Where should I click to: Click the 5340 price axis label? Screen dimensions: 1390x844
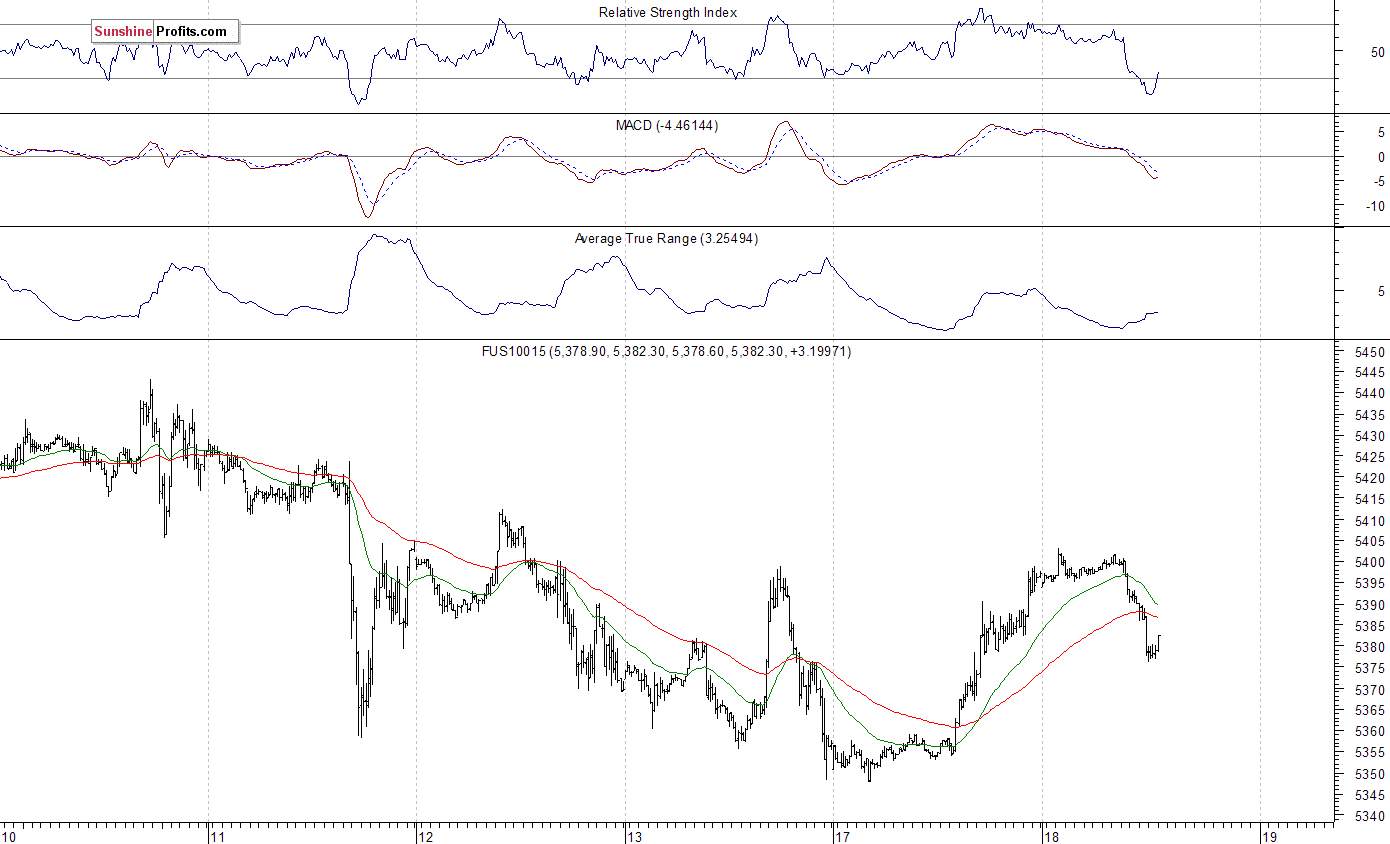pos(1369,816)
